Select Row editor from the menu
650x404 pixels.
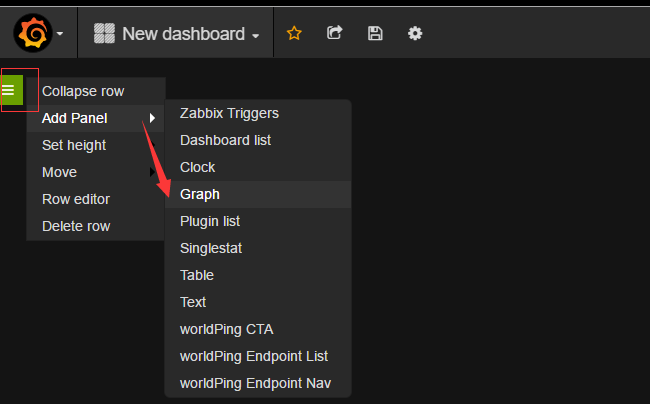(x=96, y=199)
